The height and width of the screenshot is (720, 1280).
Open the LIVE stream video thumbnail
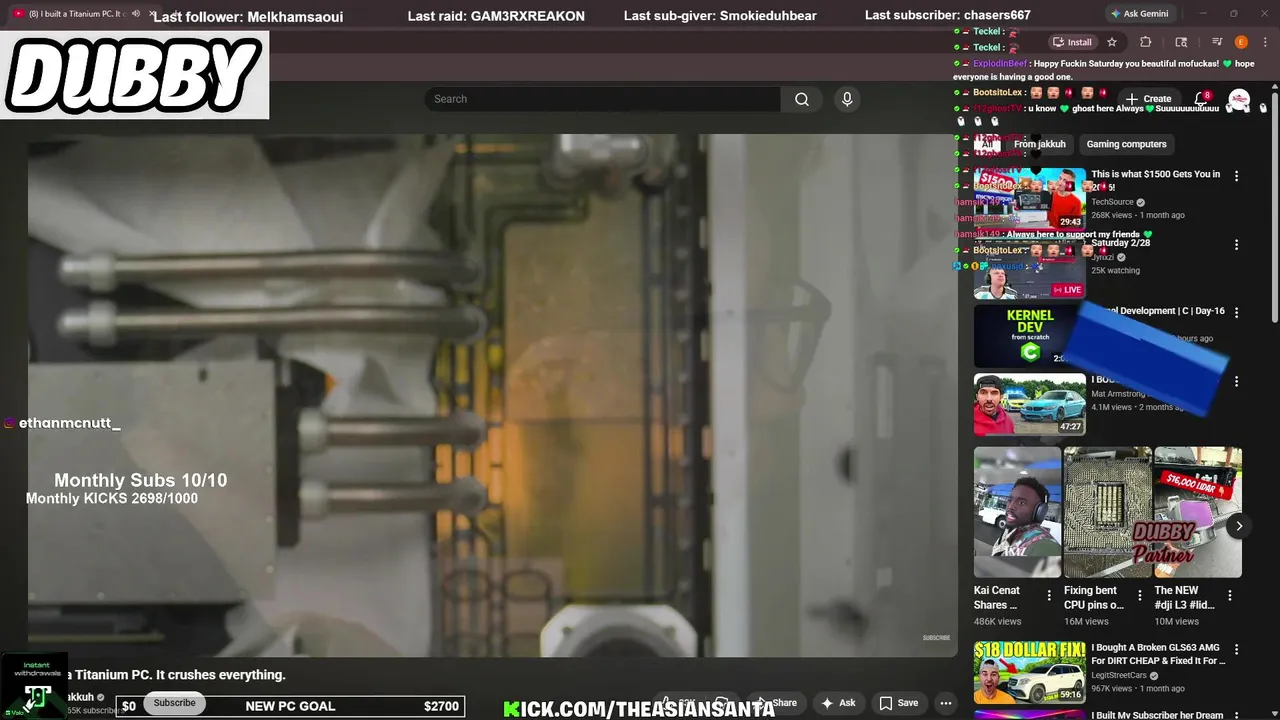pyautogui.click(x=1030, y=267)
